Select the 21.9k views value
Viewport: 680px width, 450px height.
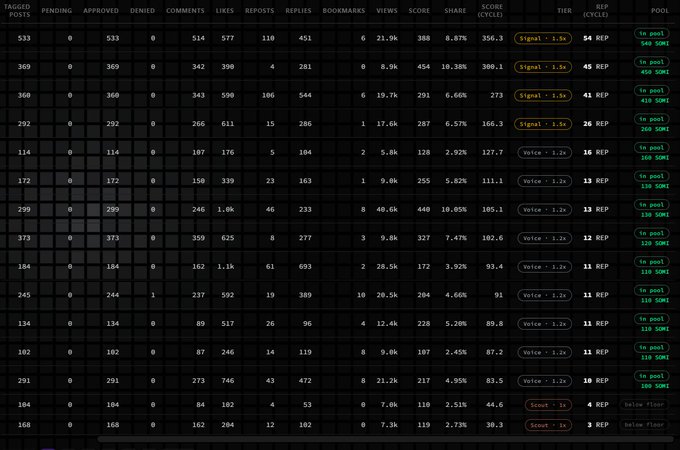coord(387,38)
